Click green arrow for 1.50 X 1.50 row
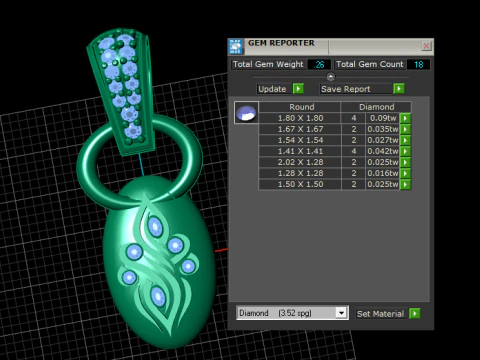Image resolution: width=480 pixels, height=360 pixels. pyautogui.click(x=405, y=184)
